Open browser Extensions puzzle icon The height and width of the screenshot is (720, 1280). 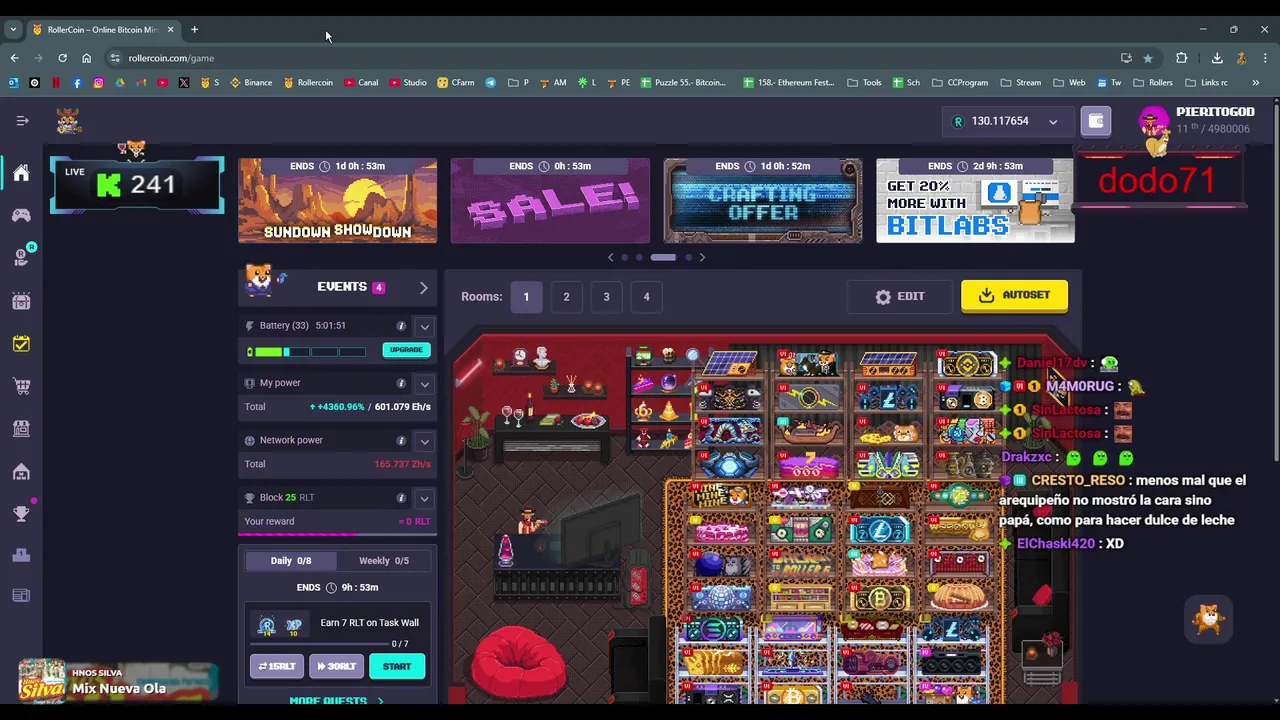(x=1181, y=58)
